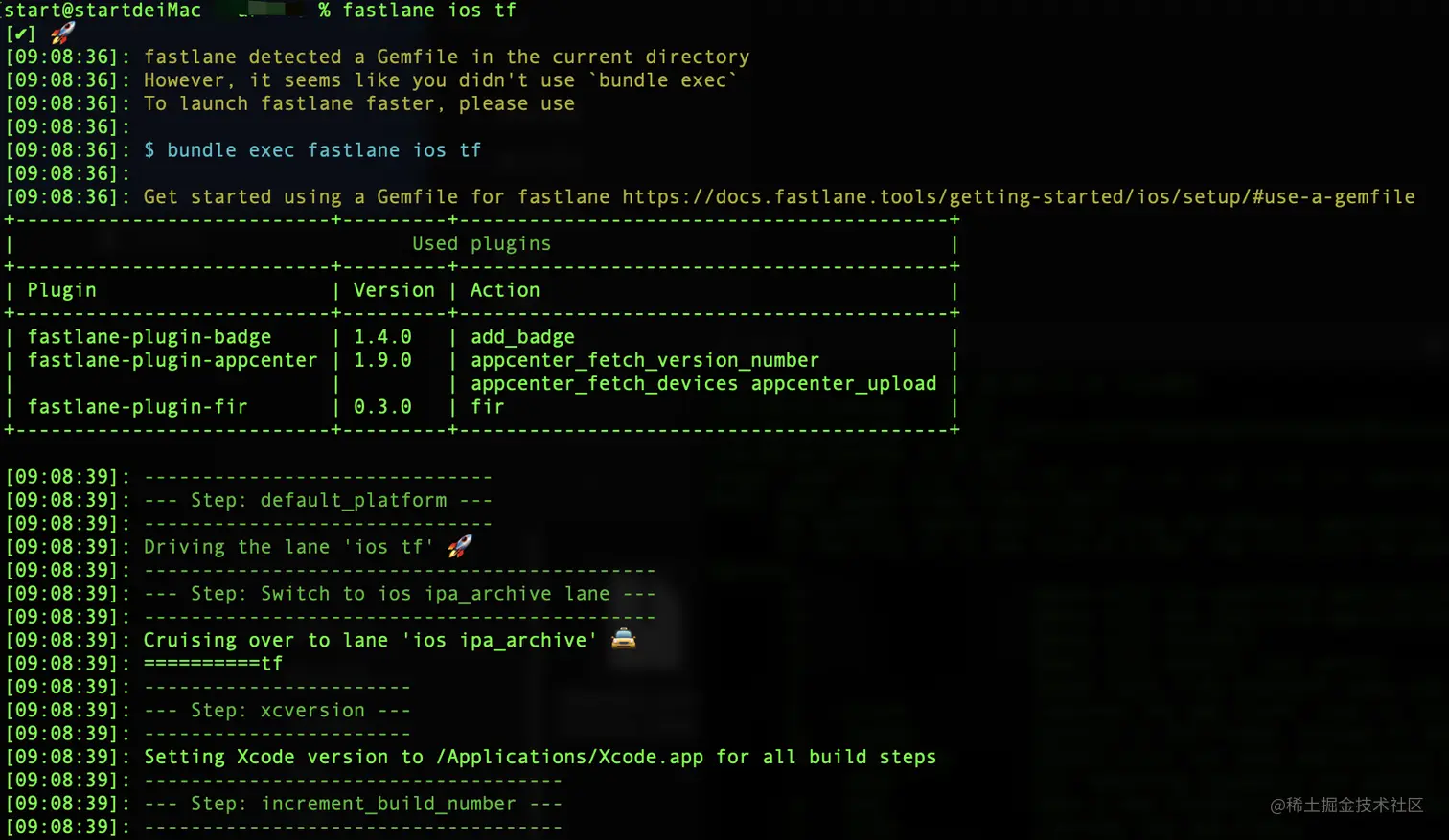
Task: Open the docs.fastlane.tools gemfile setup URL
Action: pyautogui.click(x=1019, y=197)
